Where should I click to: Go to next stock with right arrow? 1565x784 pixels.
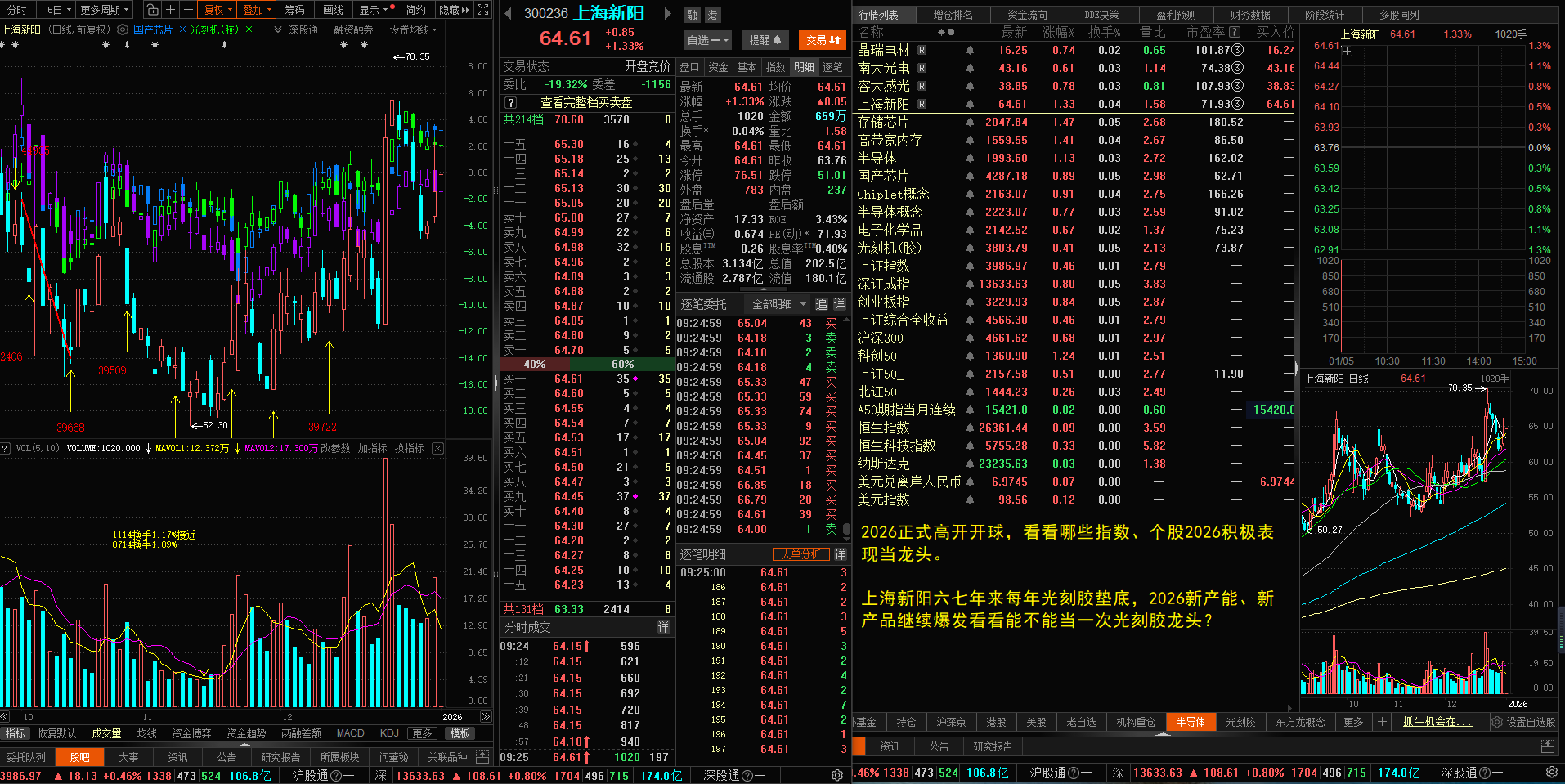667,14
